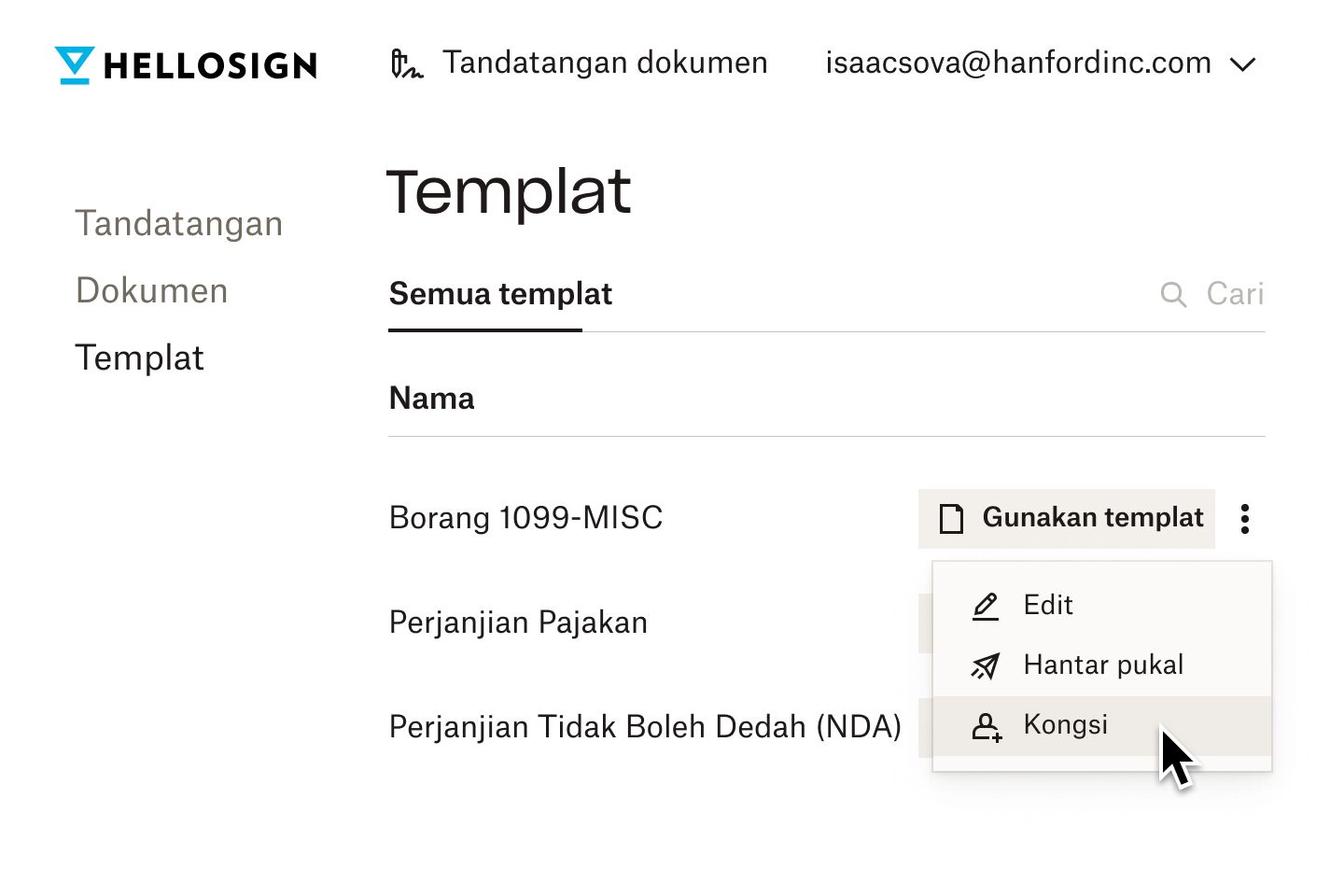The height and width of the screenshot is (896, 1344).
Task: Click the Nama column header
Action: [x=431, y=399]
